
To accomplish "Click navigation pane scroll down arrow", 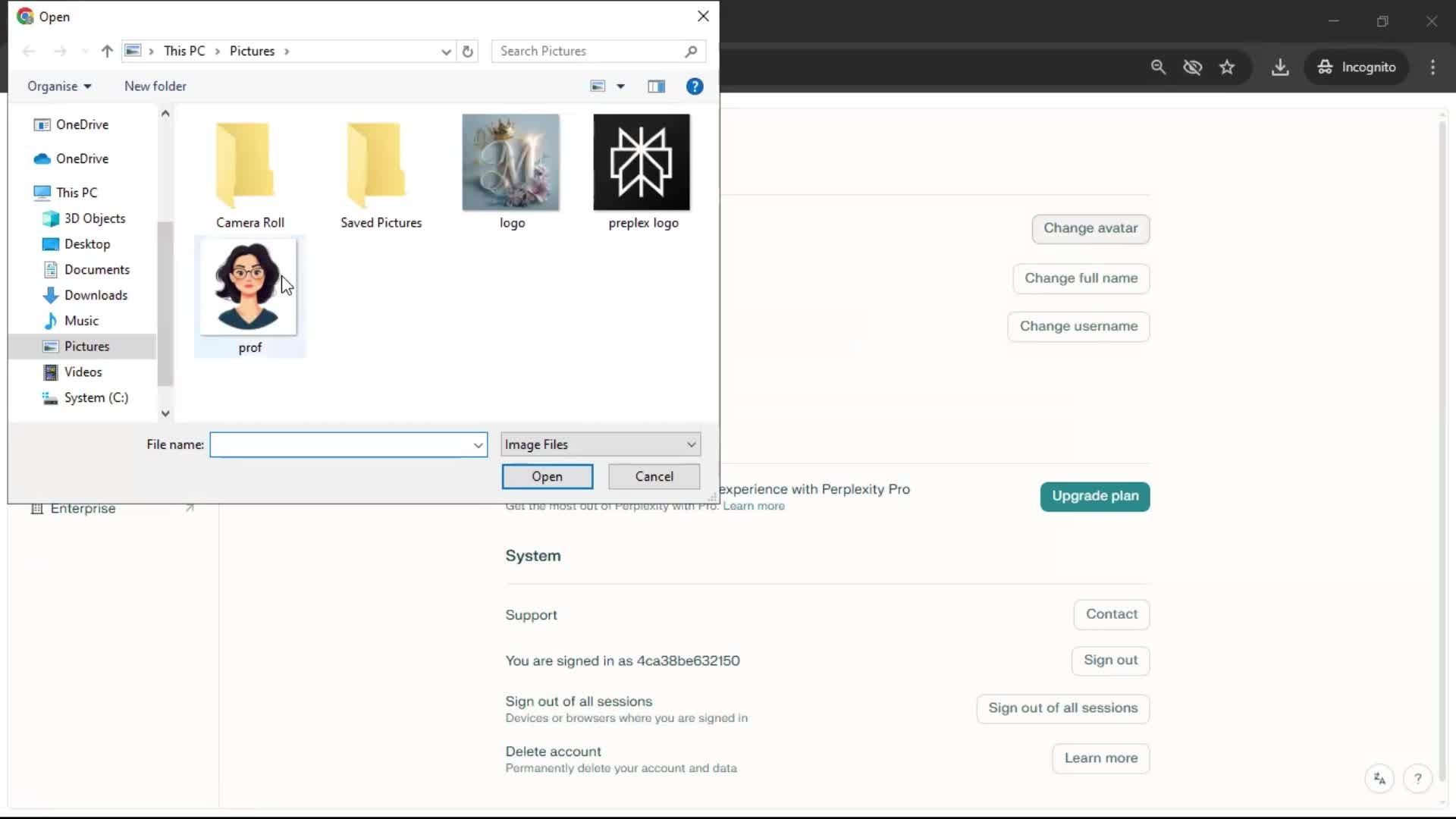I will [x=165, y=414].
